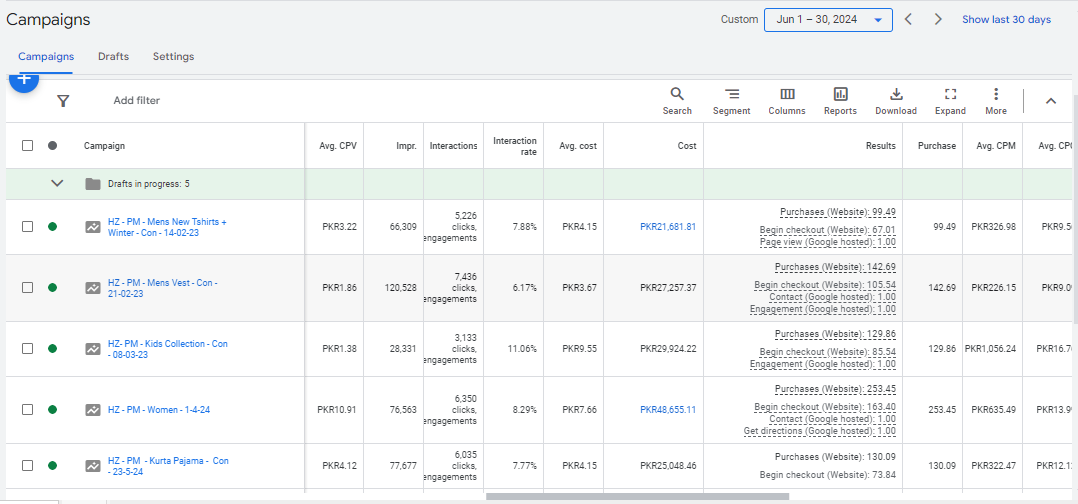Switch to the Settings tab

173,56
